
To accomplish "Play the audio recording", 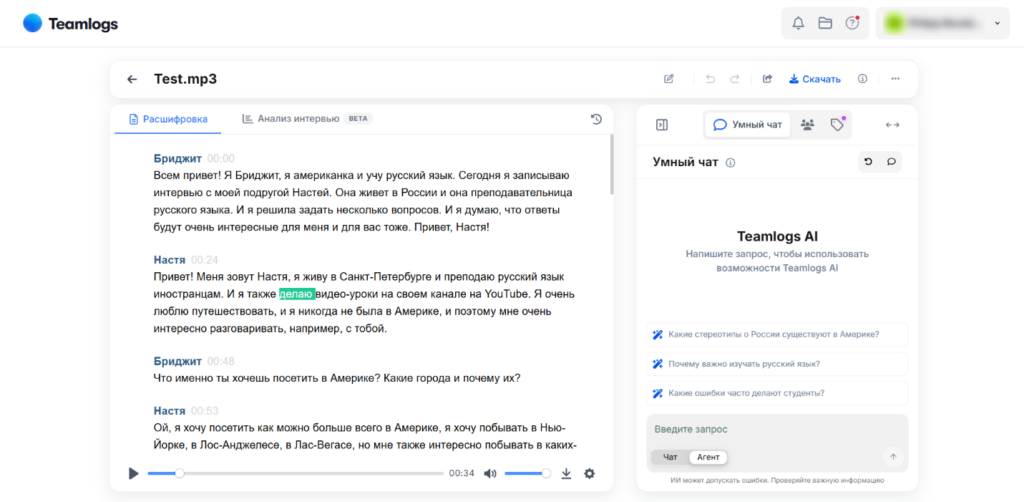I will click(133, 473).
